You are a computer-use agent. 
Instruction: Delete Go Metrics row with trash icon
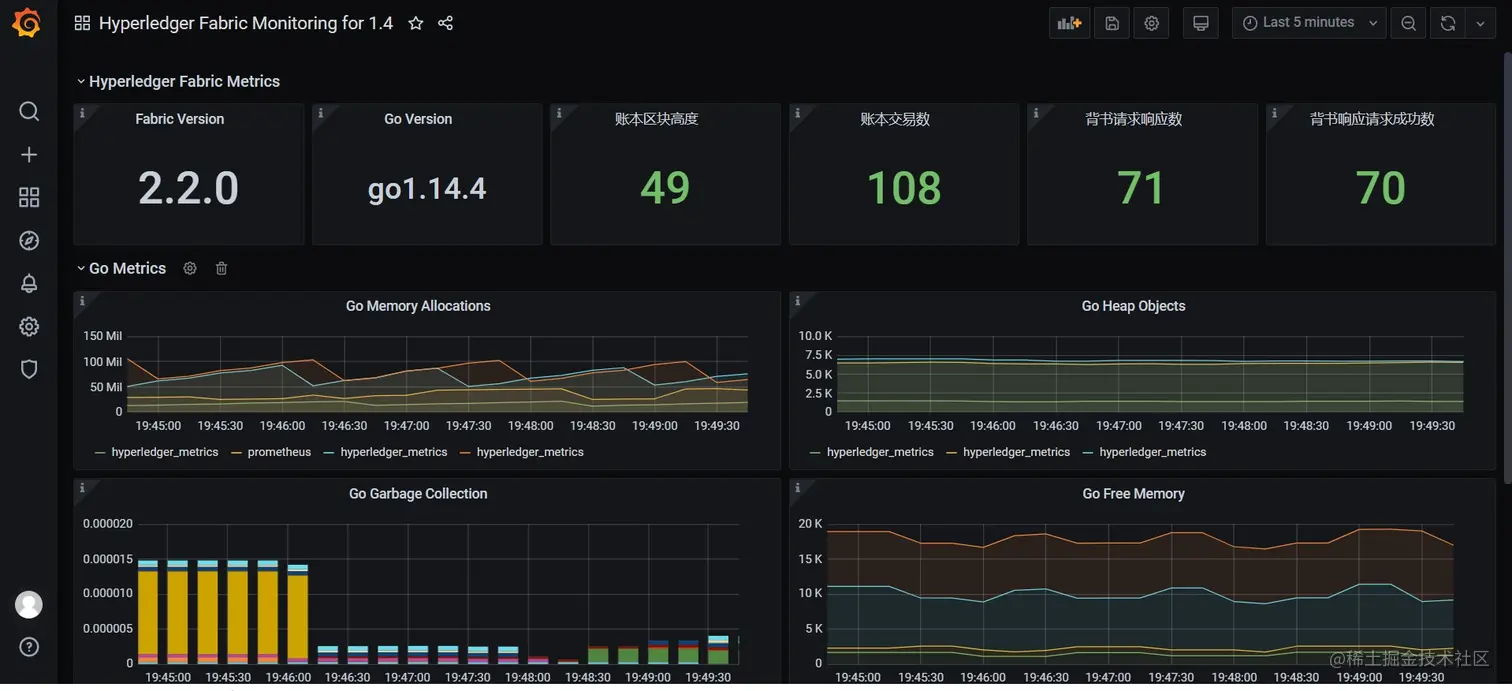pyautogui.click(x=222, y=268)
